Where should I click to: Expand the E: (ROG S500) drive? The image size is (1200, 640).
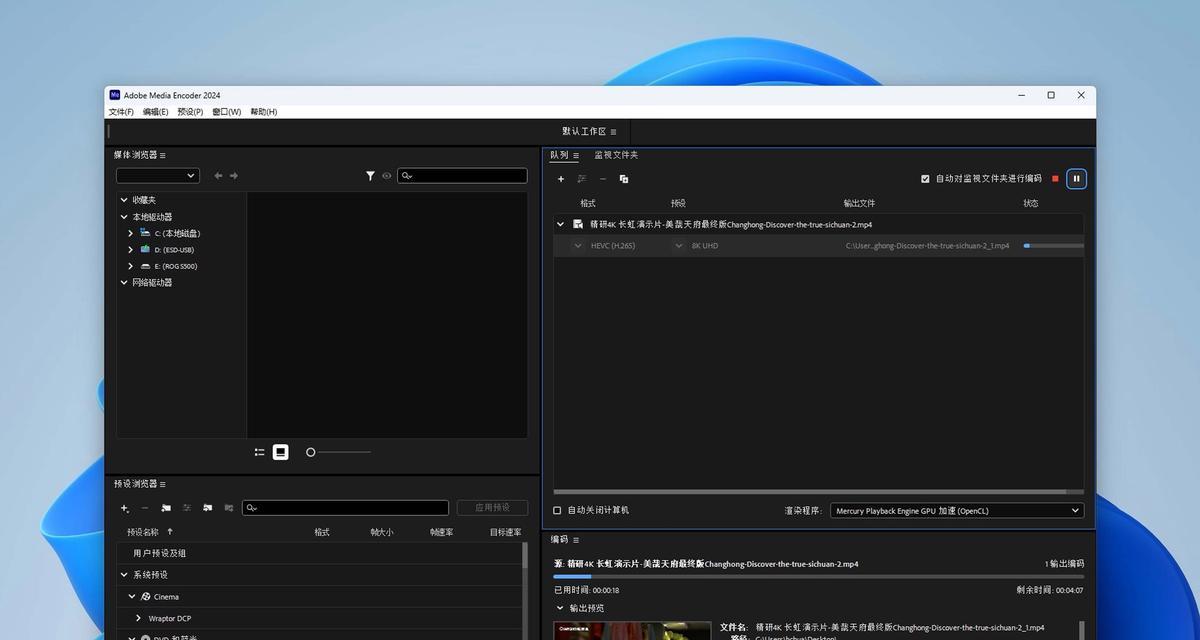[131, 266]
